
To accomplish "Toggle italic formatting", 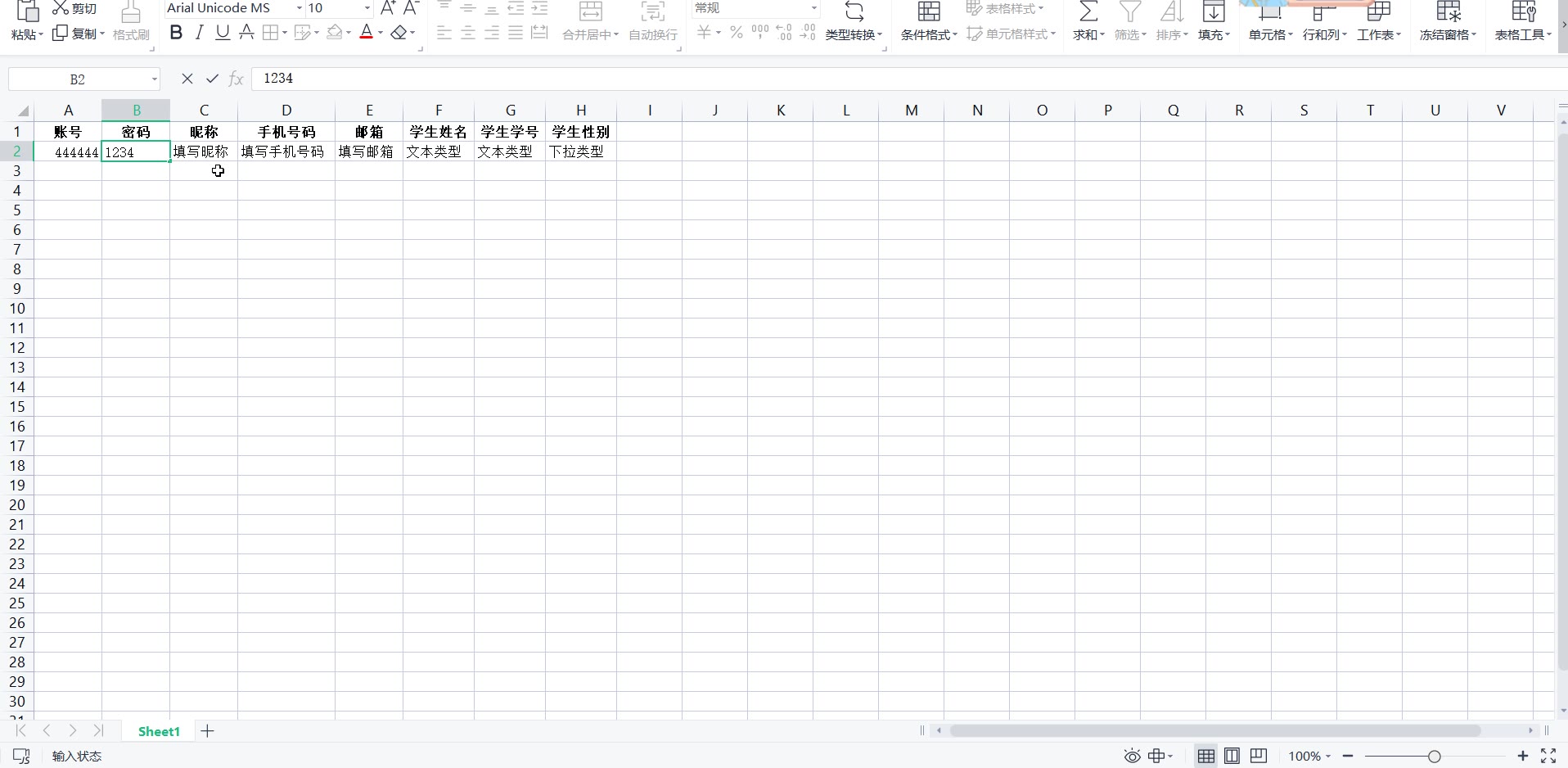I will click(199, 33).
